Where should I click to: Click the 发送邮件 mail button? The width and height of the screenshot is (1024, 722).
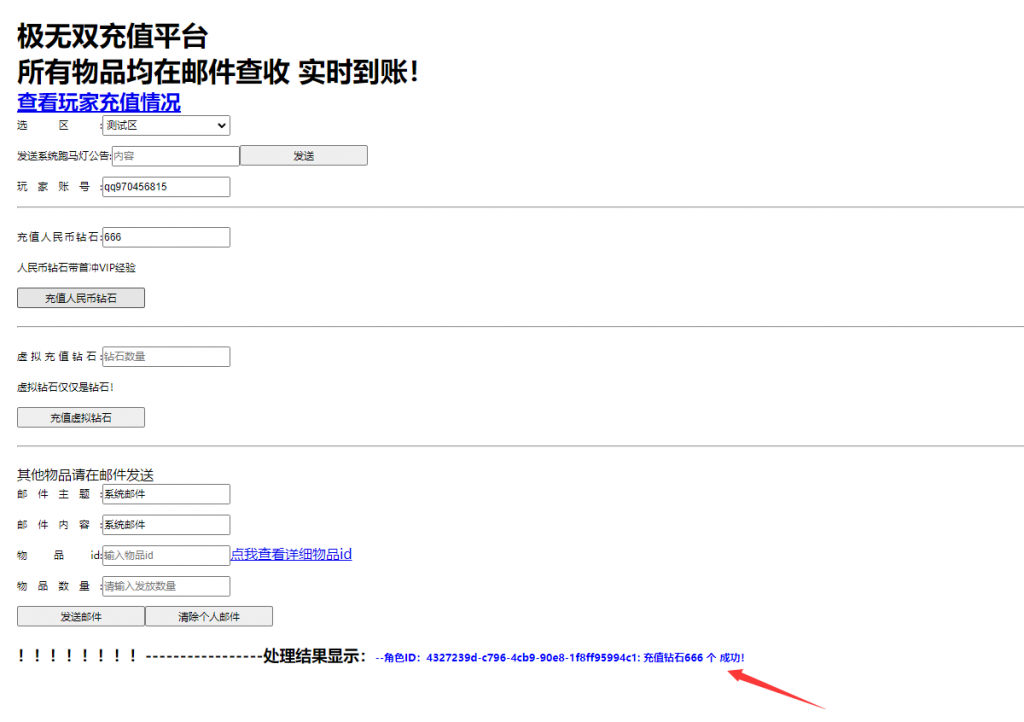[x=80, y=616]
